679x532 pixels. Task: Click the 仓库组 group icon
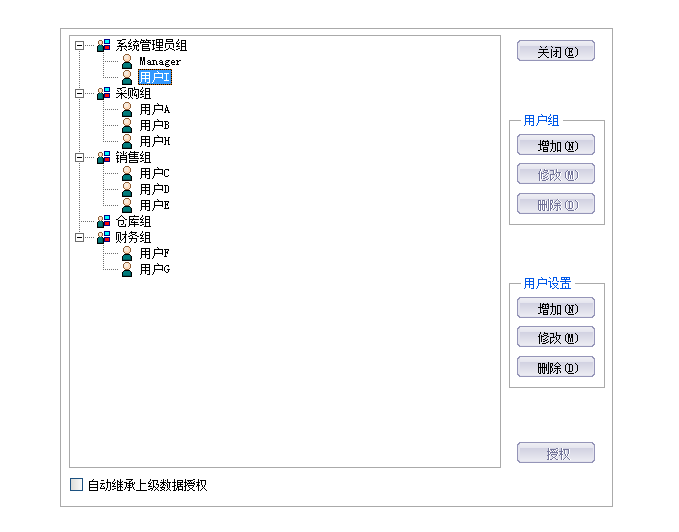coord(103,222)
